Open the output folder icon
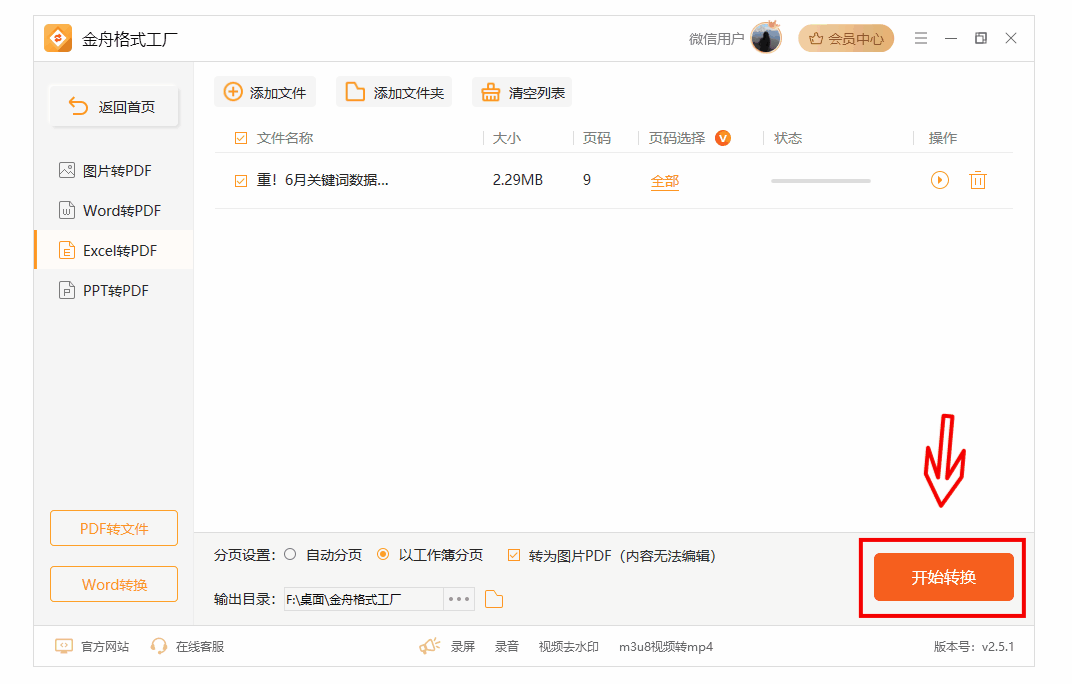1072x684 pixels. tap(494, 599)
